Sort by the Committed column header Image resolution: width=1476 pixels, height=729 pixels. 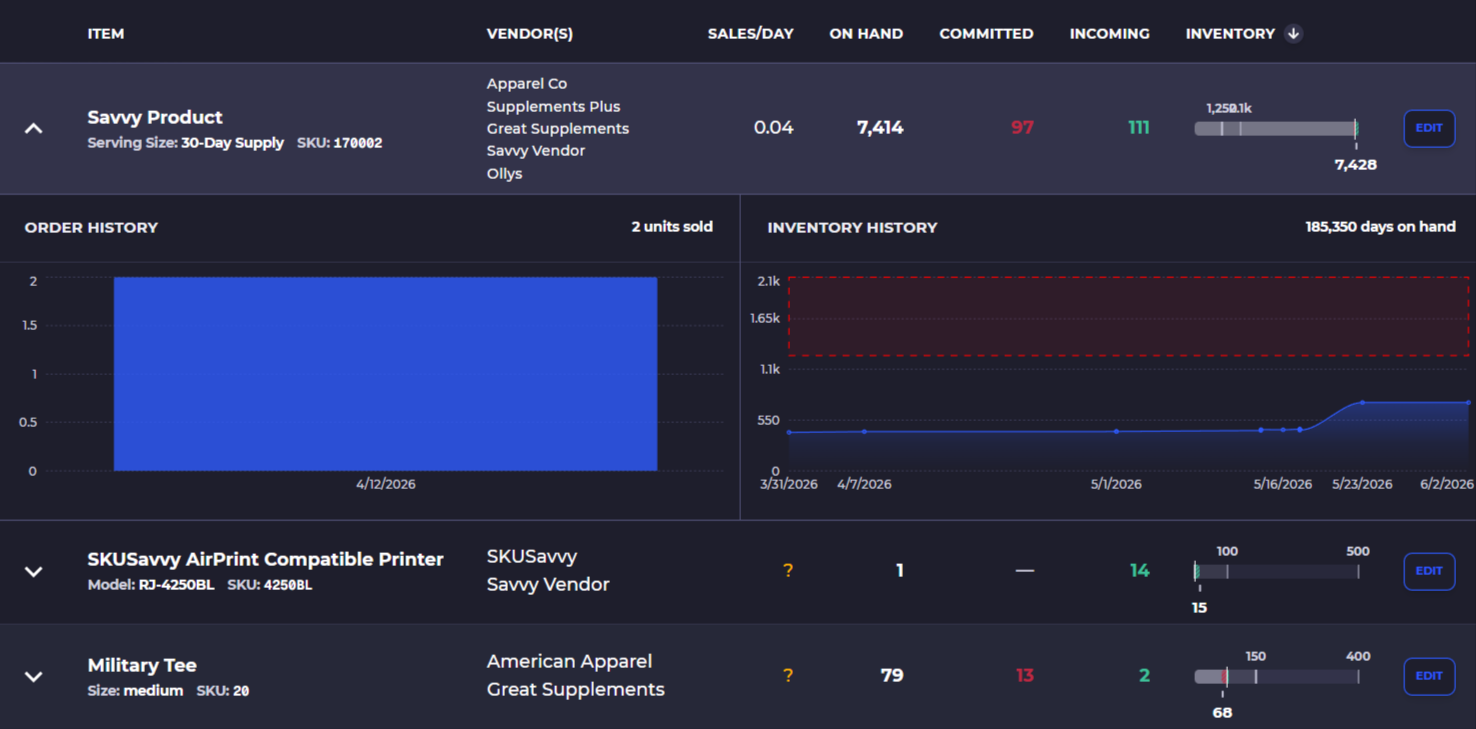tap(986, 34)
